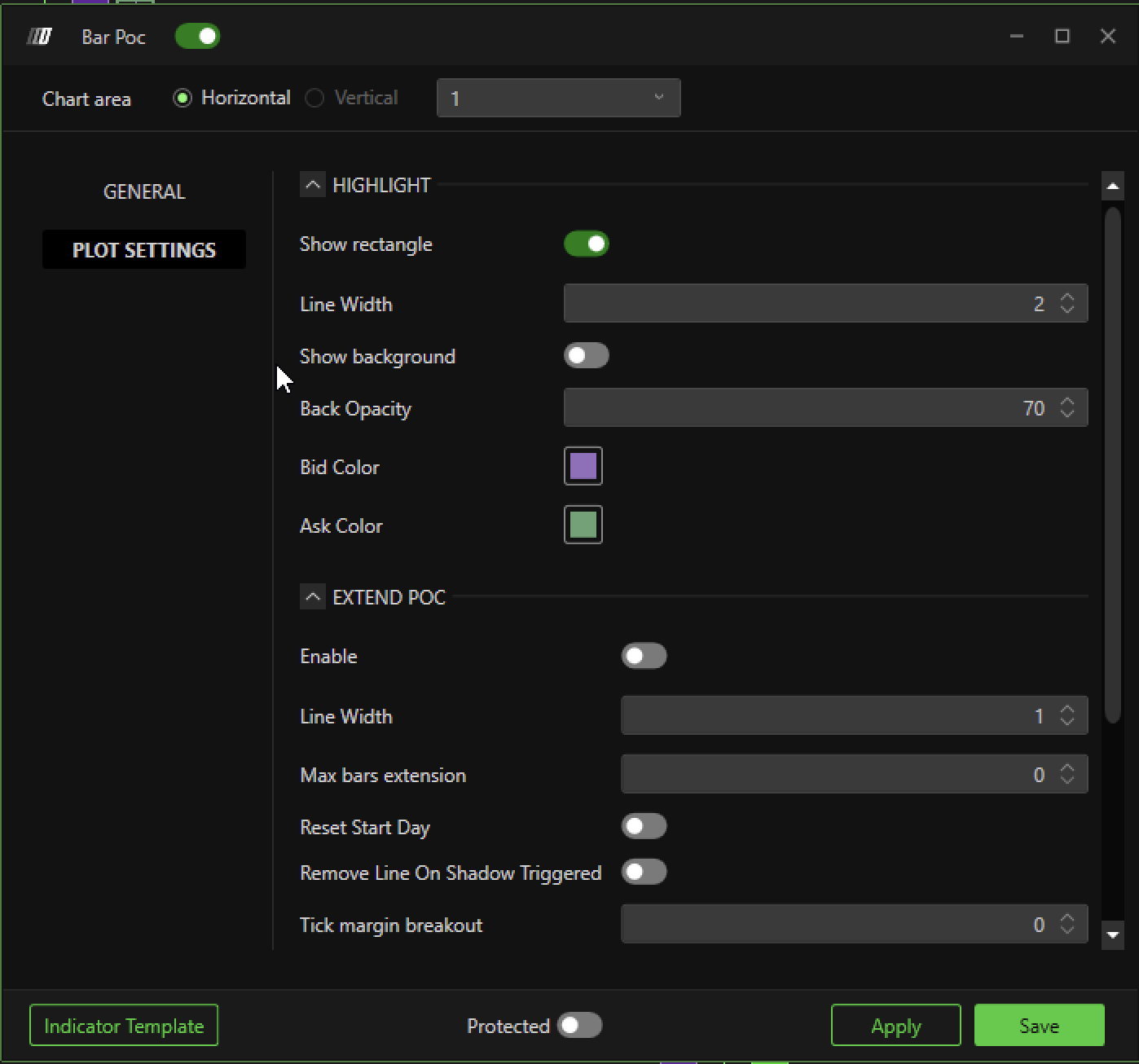Enable the Show background toggle
The image size is (1139, 1064).
586,356
